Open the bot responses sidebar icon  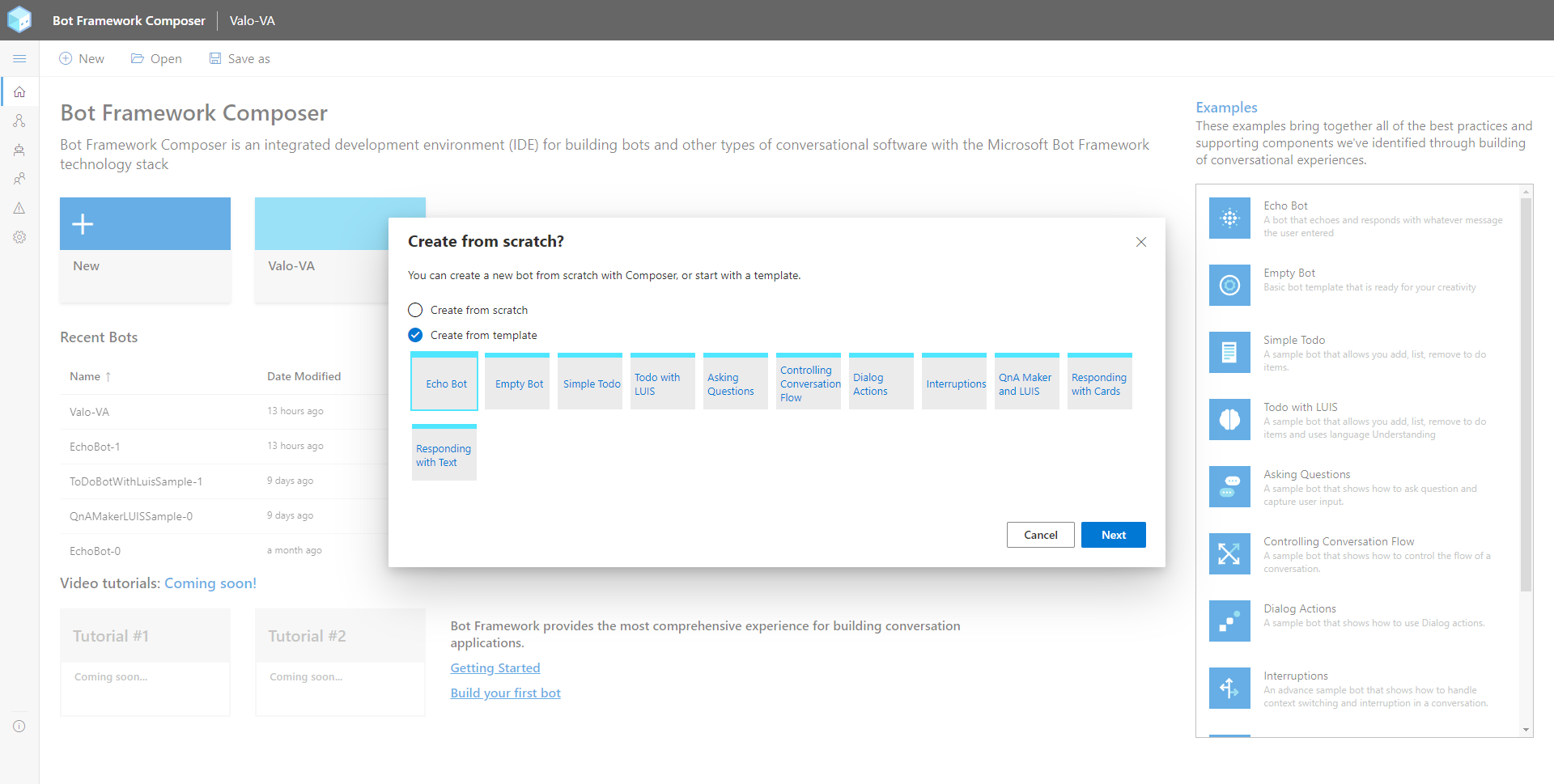coord(19,150)
